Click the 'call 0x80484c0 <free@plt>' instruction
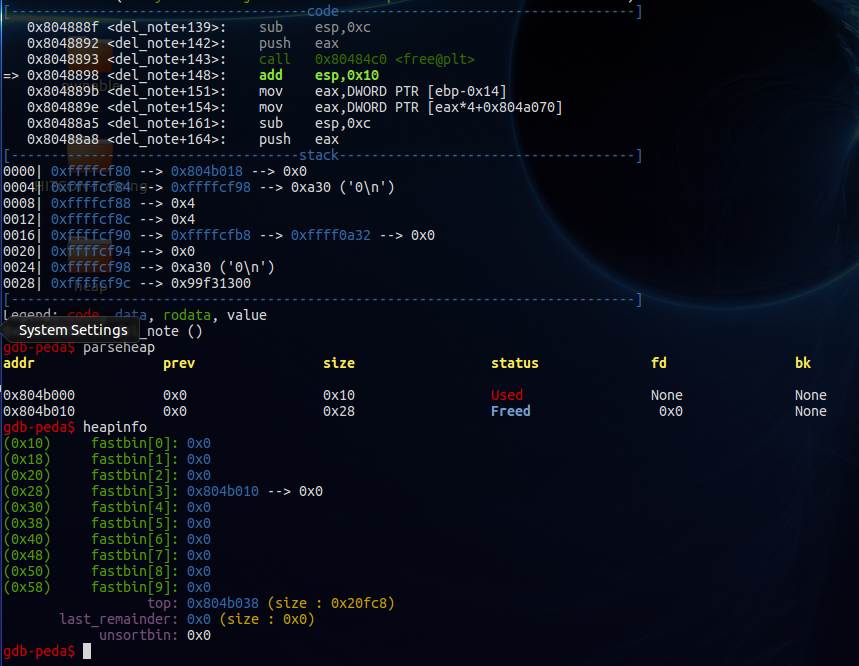The height and width of the screenshot is (666, 859). (366, 59)
